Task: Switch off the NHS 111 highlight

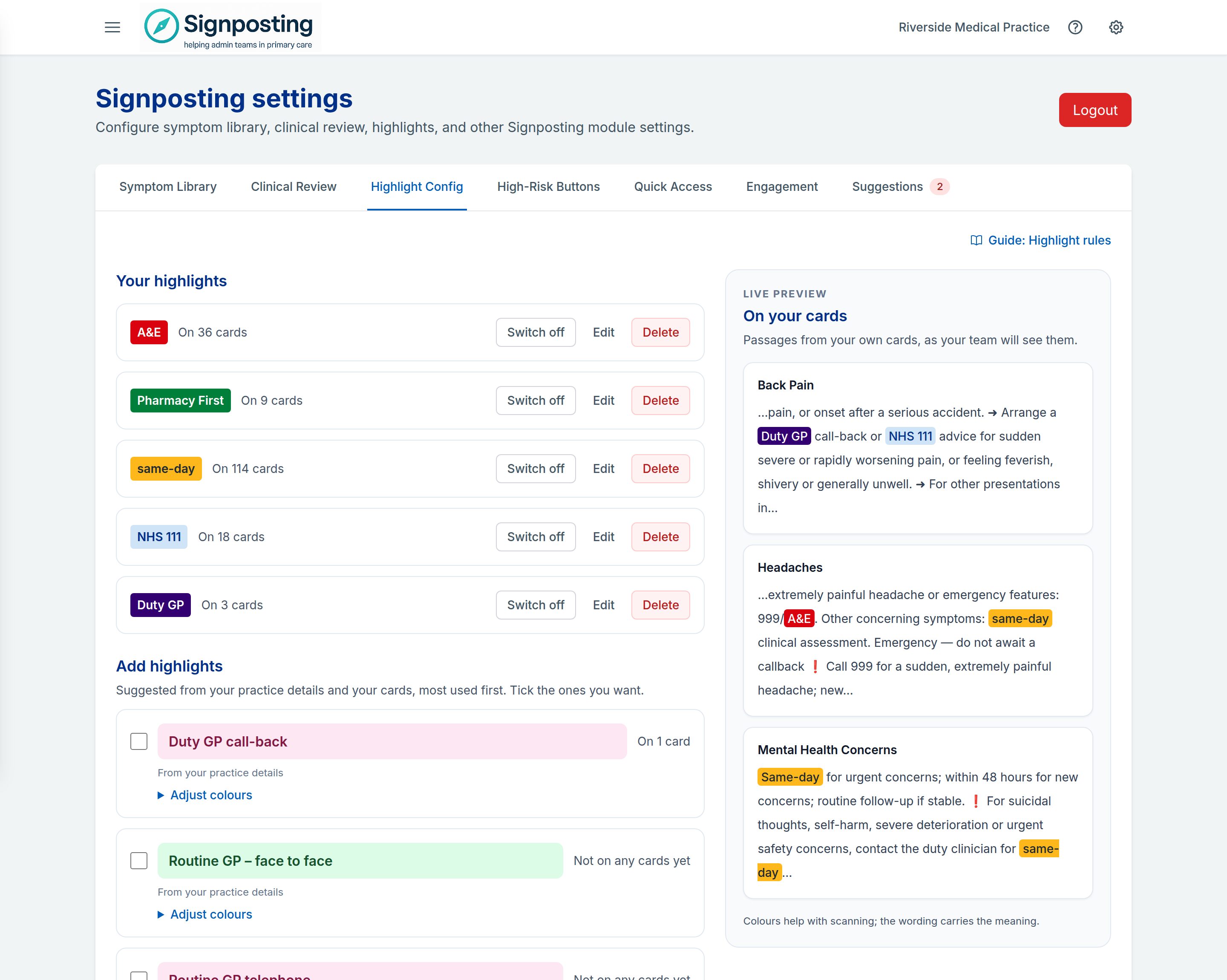Action: [x=536, y=537]
